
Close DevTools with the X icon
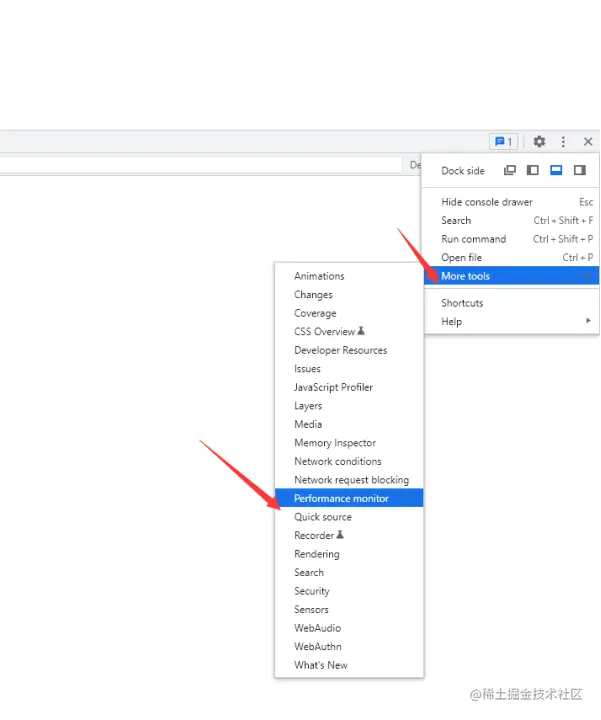(588, 141)
